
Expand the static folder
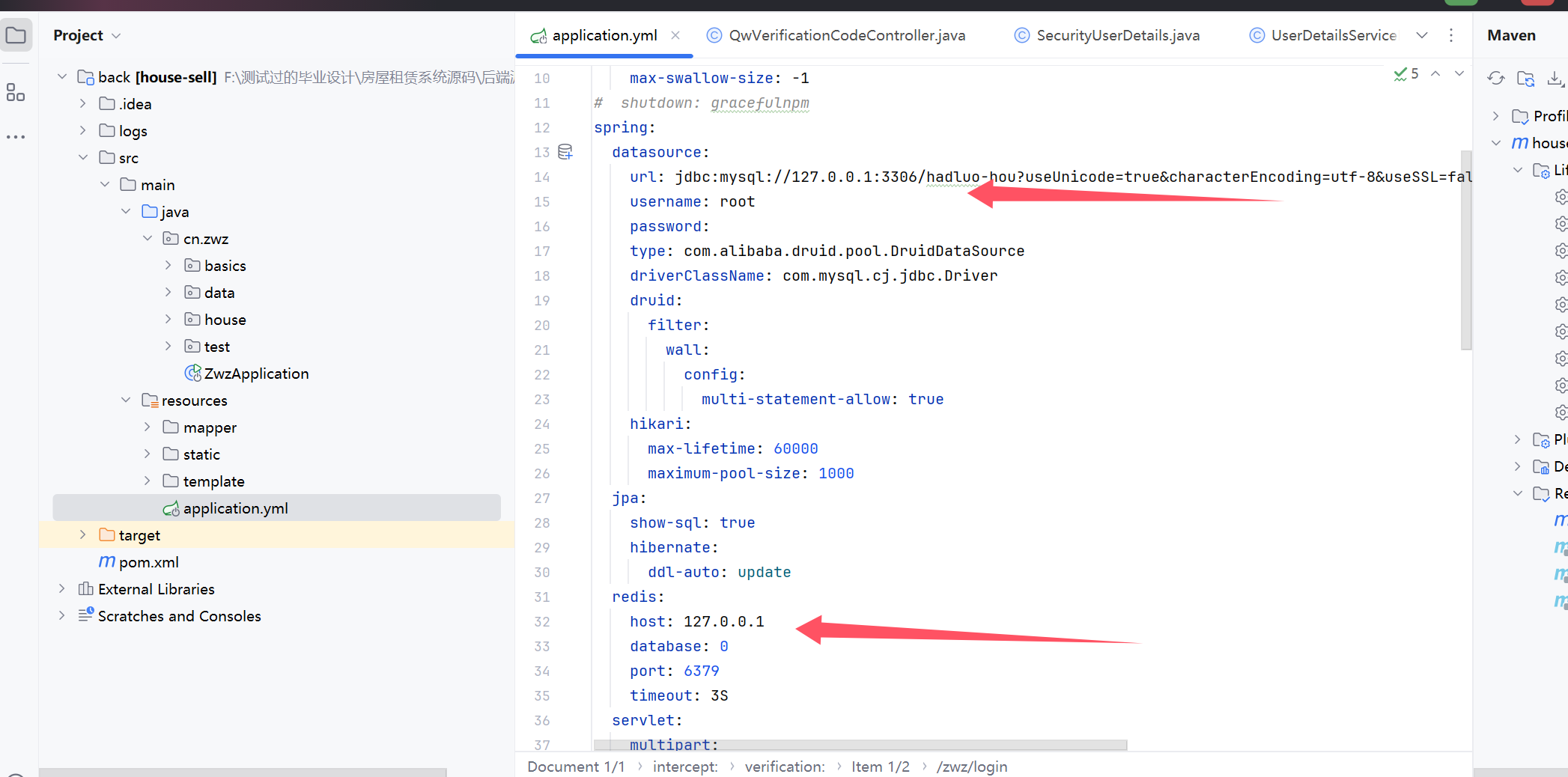click(148, 454)
